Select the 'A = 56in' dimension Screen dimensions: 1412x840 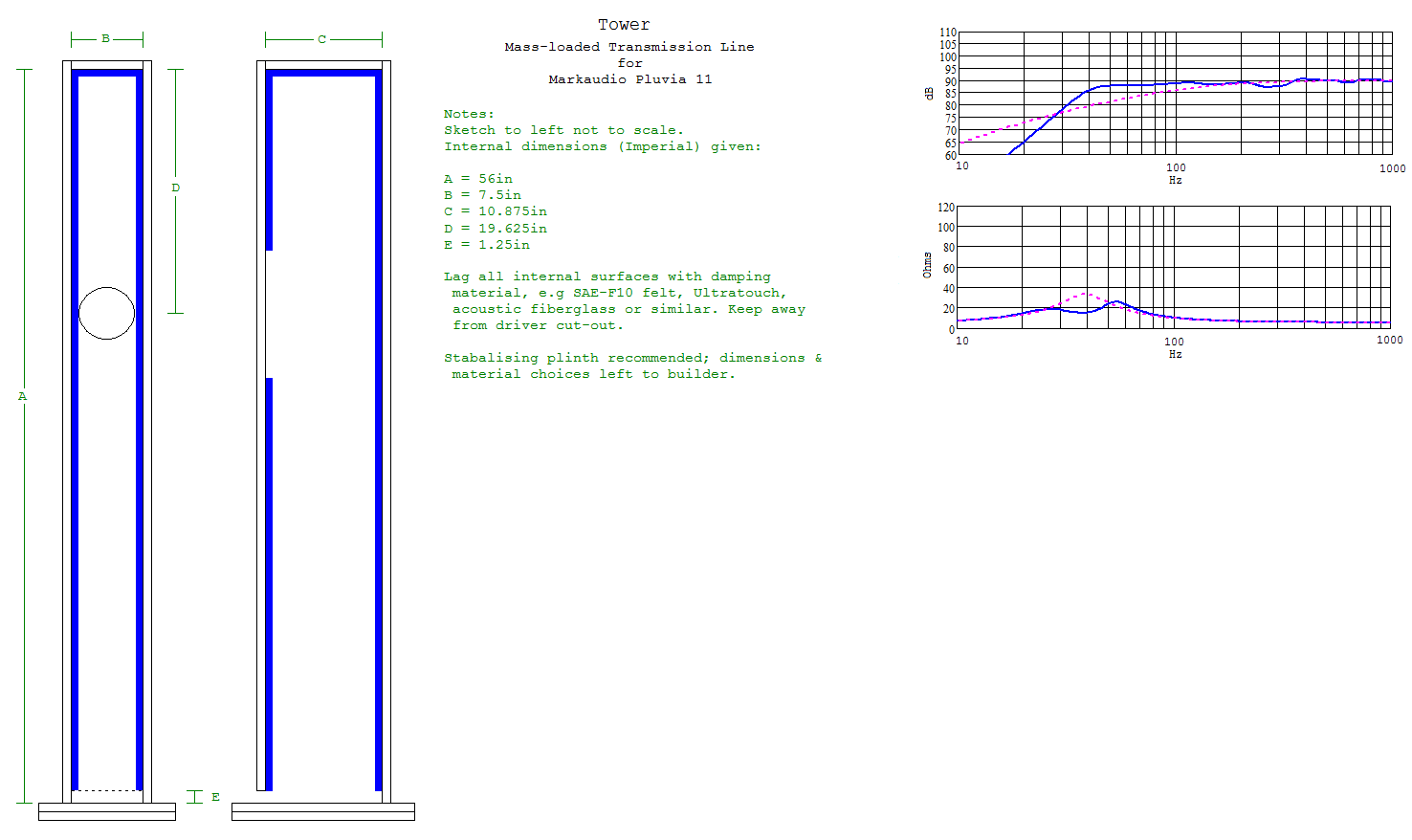click(478, 179)
